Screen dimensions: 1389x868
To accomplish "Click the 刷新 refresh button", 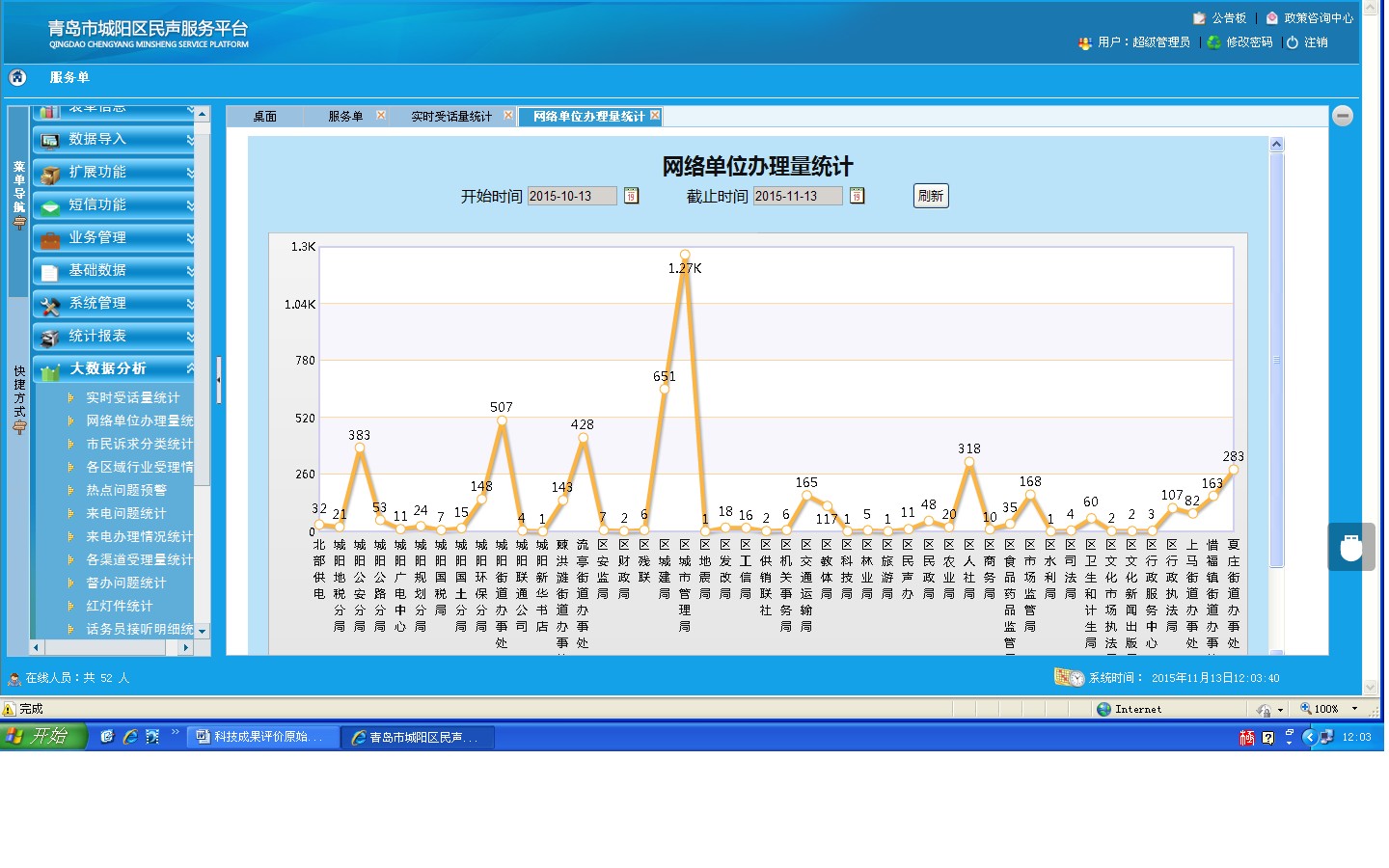I will click(930, 196).
